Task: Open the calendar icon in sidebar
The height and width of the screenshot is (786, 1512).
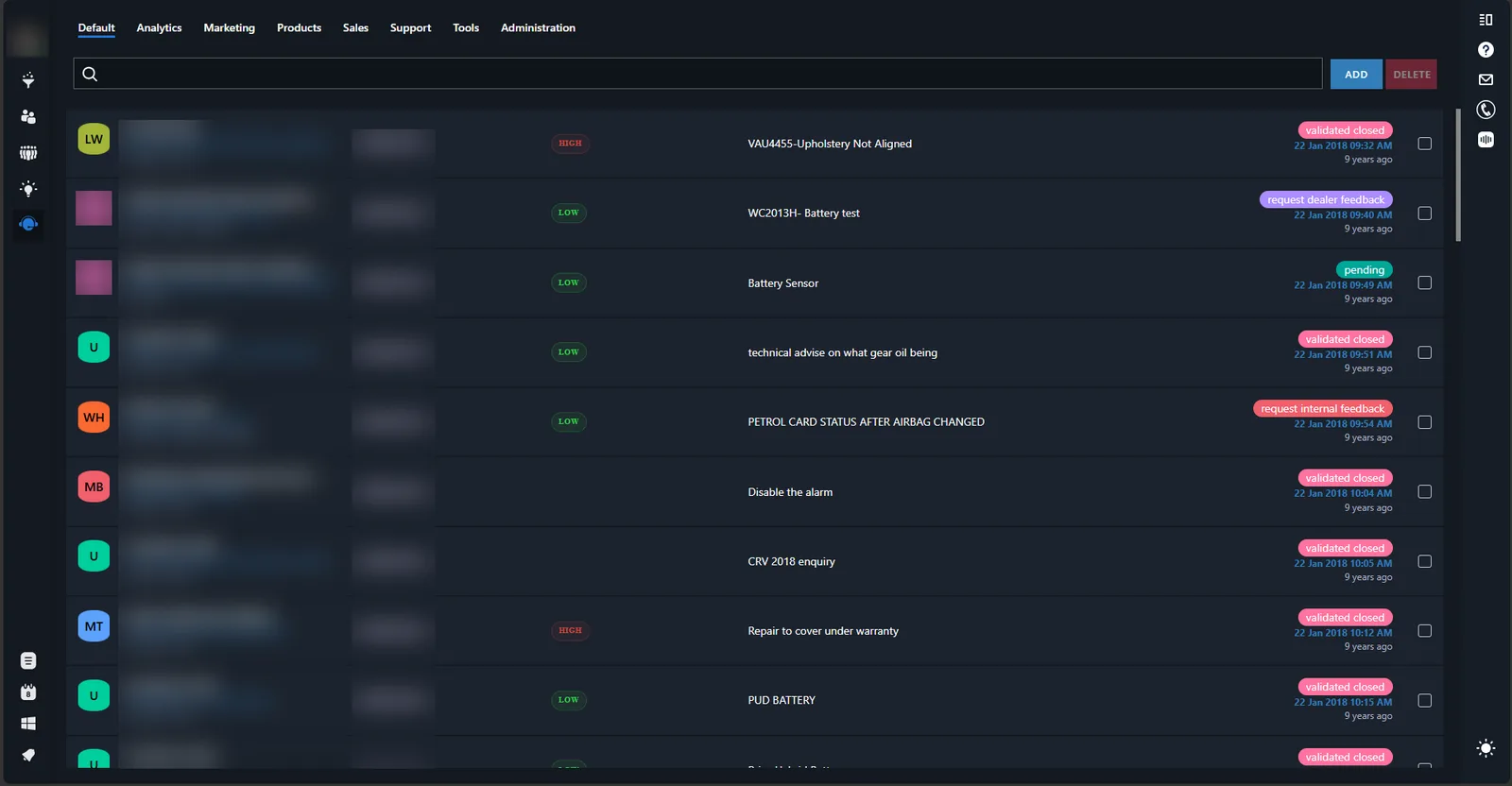Action: (28, 692)
